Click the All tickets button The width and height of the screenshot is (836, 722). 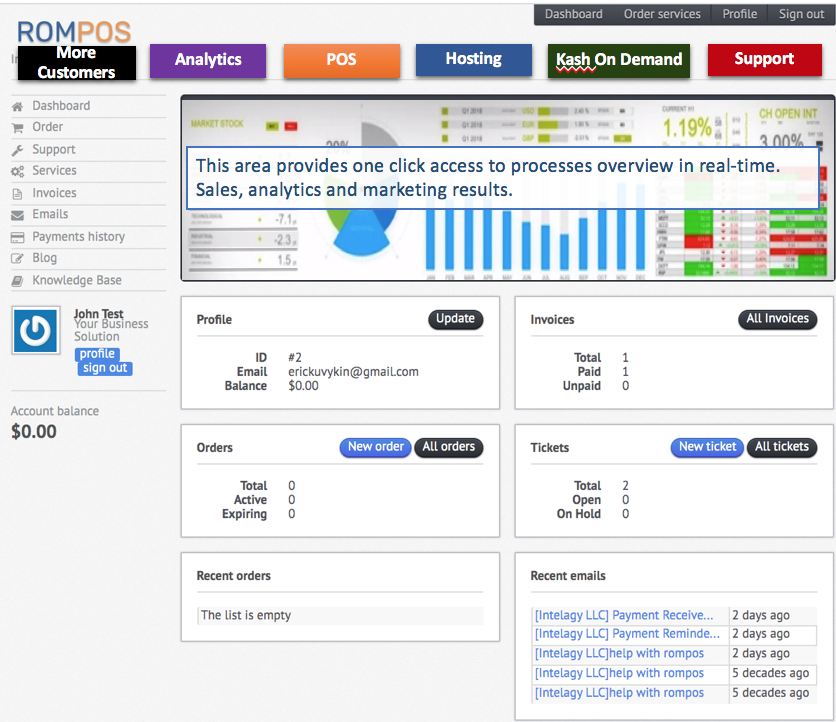tap(782, 447)
